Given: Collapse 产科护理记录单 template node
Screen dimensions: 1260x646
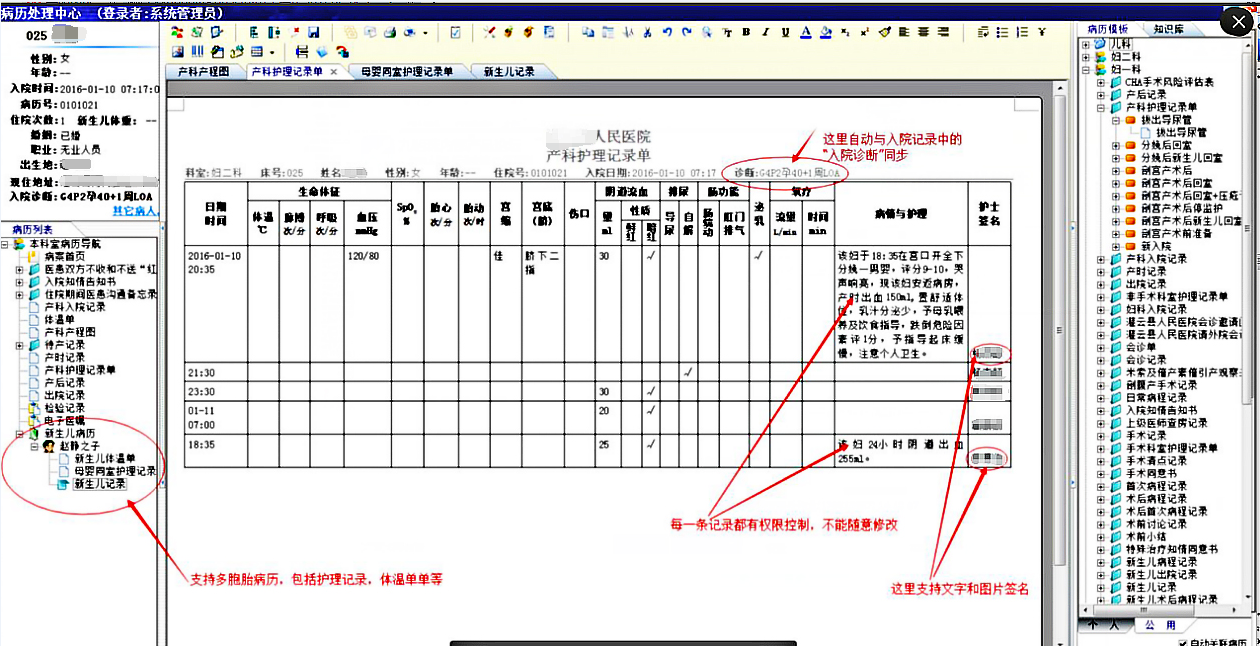Looking at the screenshot, I should coord(1101,107).
